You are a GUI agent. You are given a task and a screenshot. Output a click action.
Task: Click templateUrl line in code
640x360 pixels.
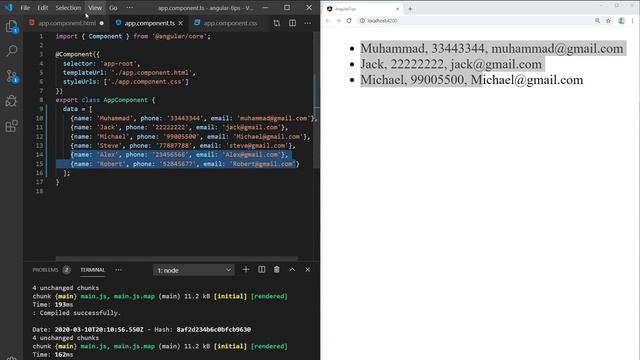[129, 73]
